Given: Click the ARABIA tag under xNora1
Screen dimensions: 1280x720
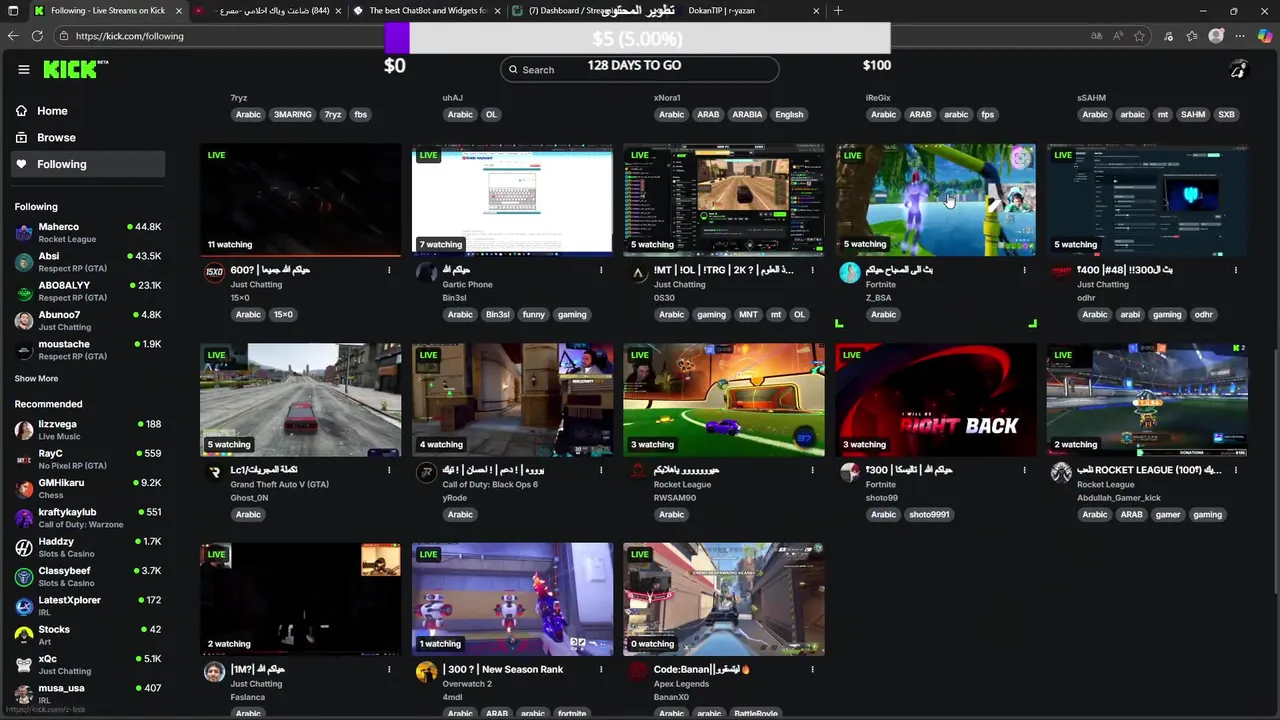Looking at the screenshot, I should 747,115.
